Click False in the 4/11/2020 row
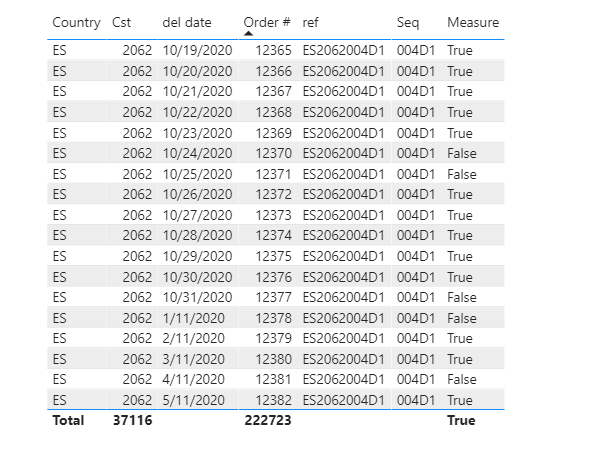 (462, 379)
